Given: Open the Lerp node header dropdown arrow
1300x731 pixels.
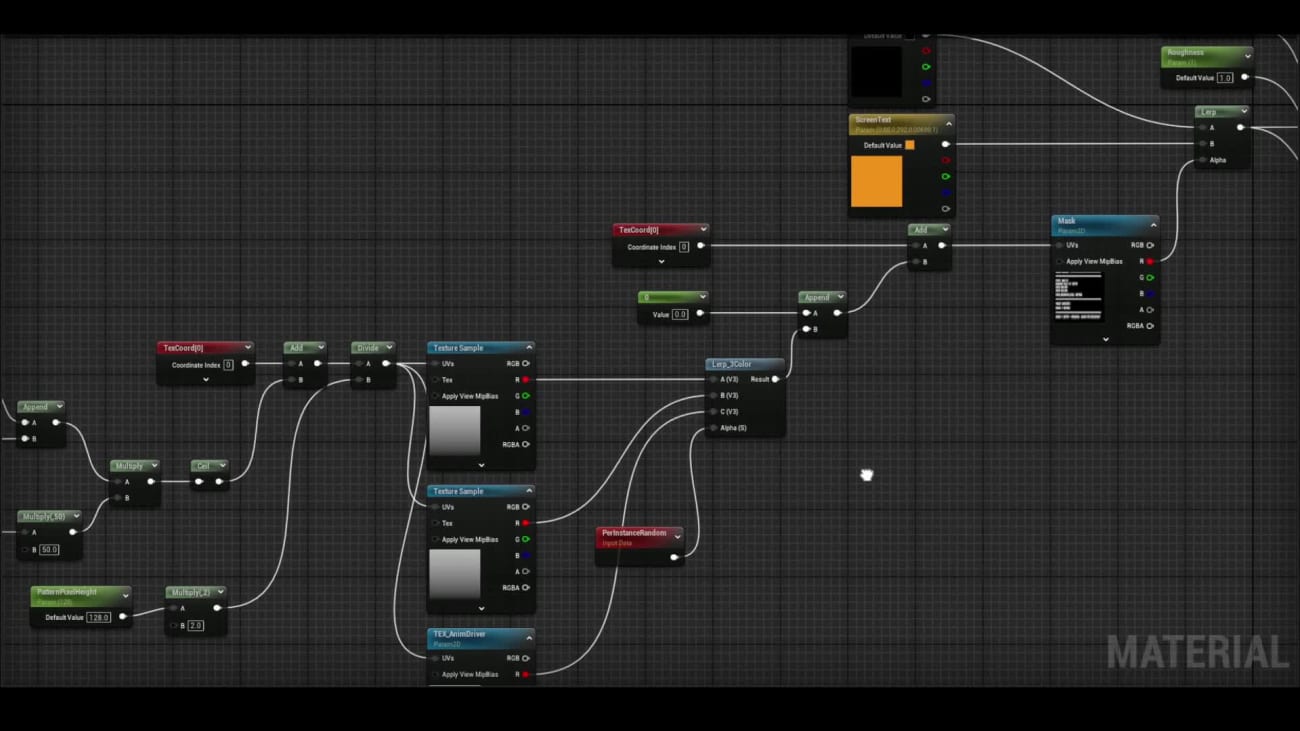Looking at the screenshot, I should (x=1243, y=111).
